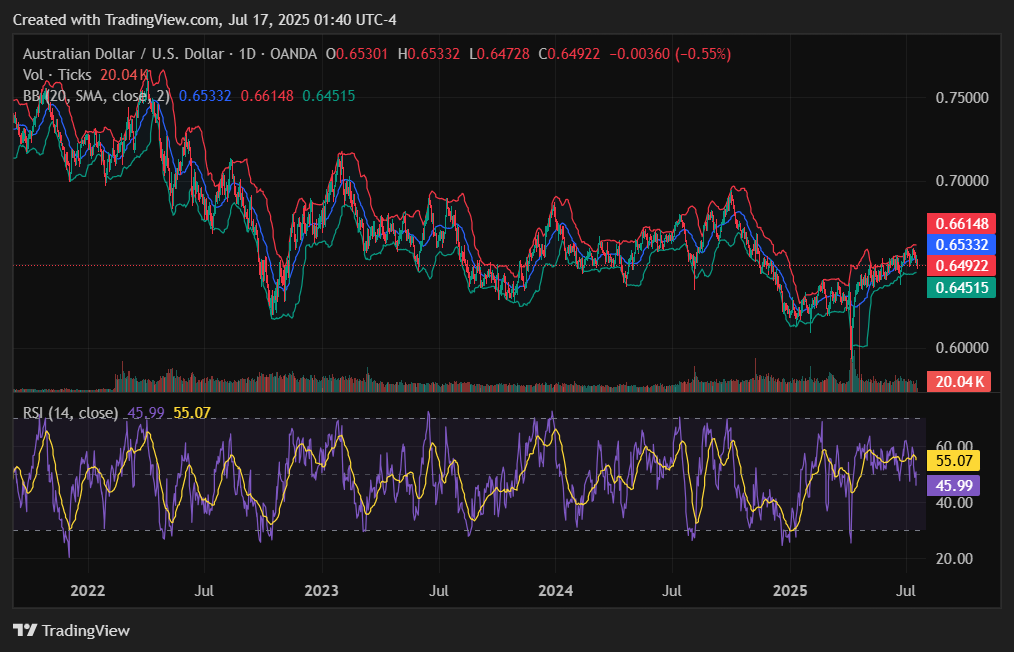
Task: Click the open value O0.65301
Action: point(356,54)
